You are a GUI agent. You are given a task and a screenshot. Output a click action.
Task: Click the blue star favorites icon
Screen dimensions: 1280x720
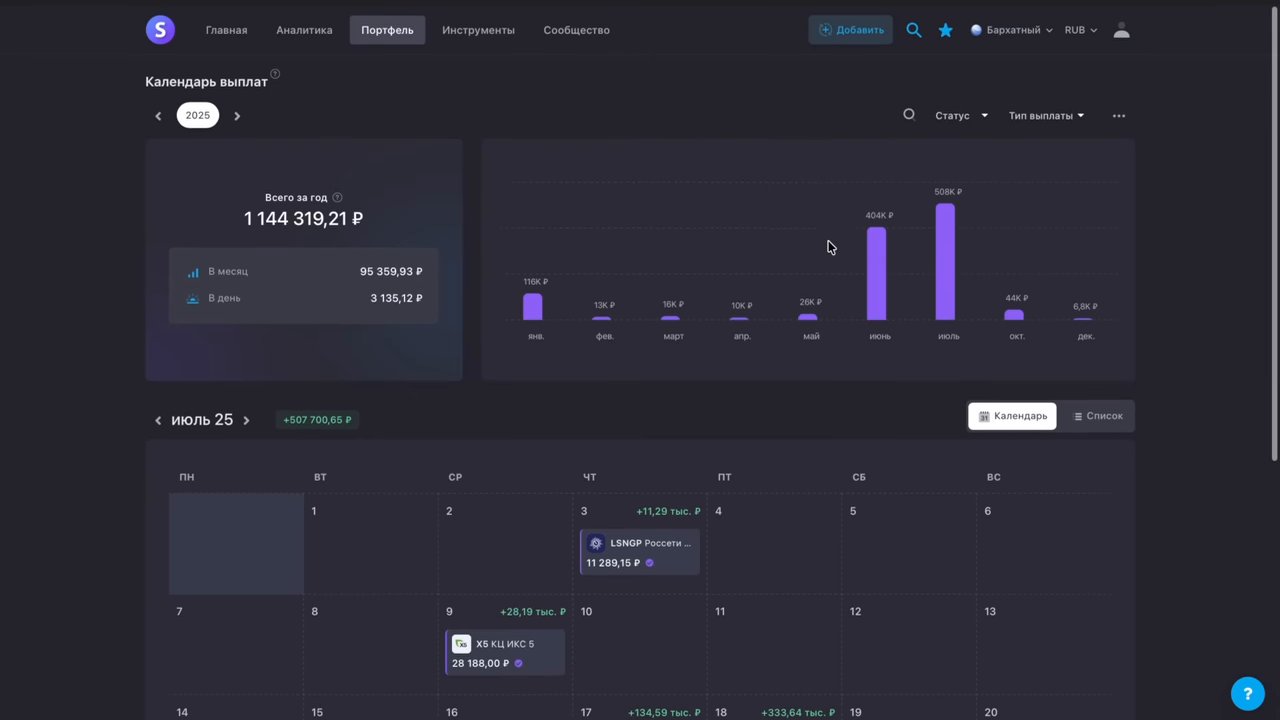(x=945, y=30)
